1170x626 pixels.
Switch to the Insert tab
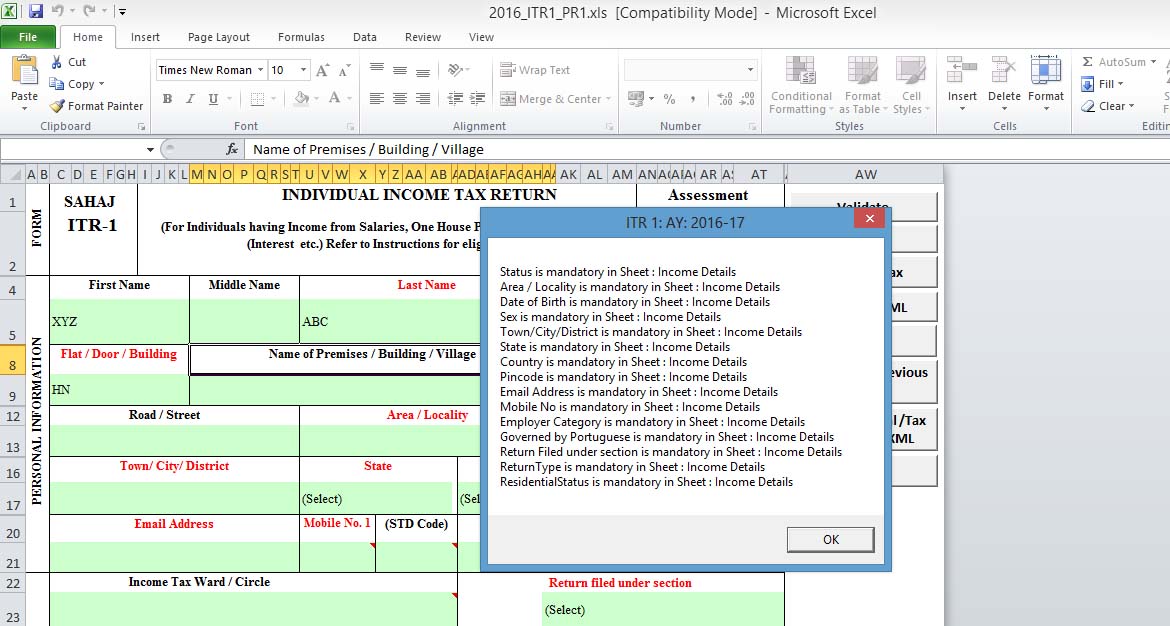145,37
